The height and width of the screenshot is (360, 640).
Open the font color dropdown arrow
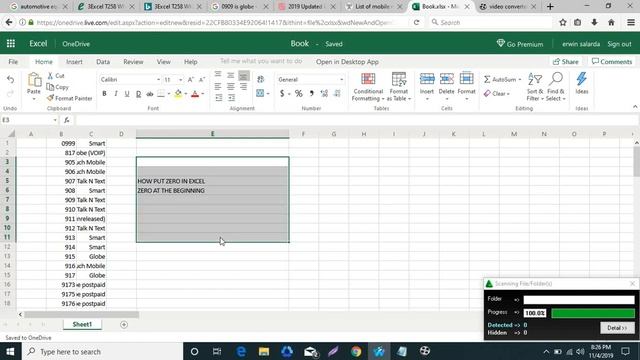pos(203,94)
